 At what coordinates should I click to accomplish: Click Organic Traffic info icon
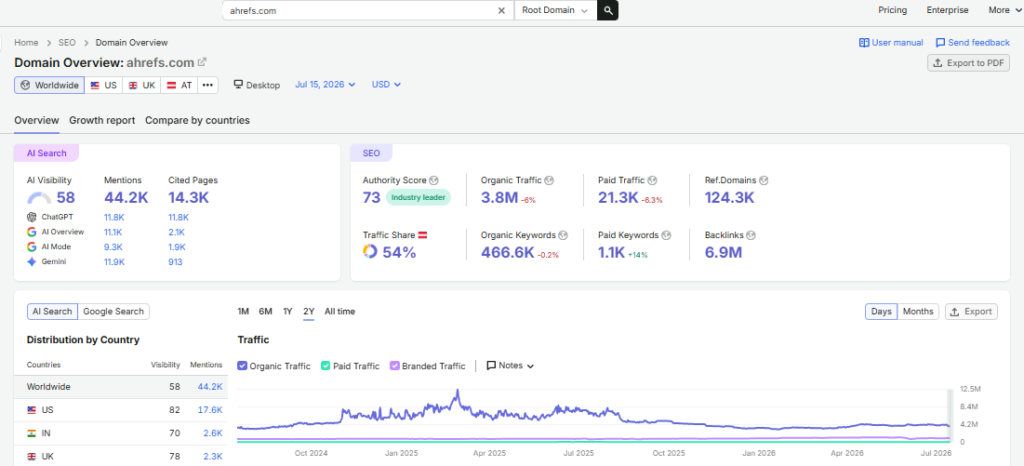(x=549, y=180)
